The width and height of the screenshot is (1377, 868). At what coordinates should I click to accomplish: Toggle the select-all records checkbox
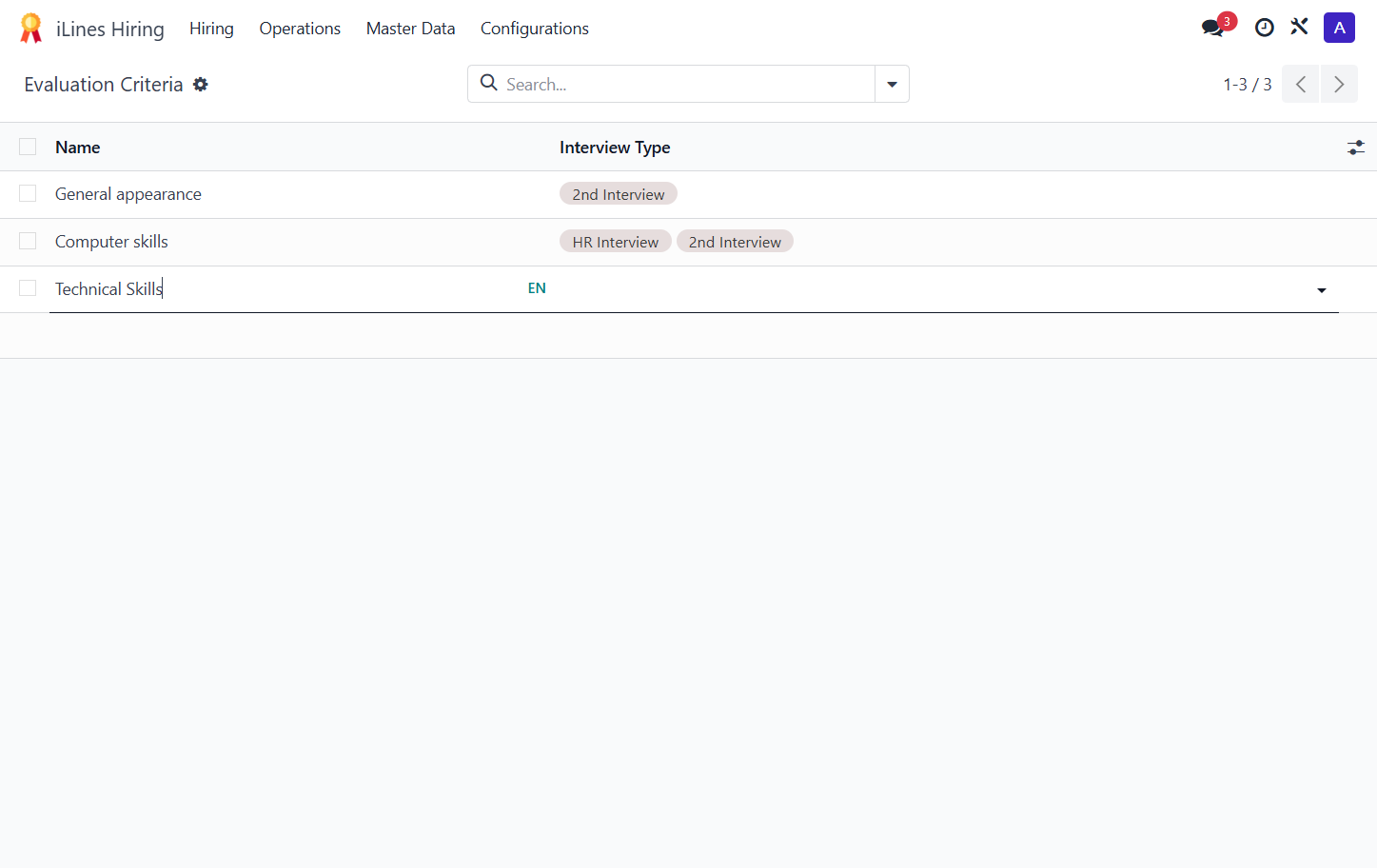click(28, 147)
